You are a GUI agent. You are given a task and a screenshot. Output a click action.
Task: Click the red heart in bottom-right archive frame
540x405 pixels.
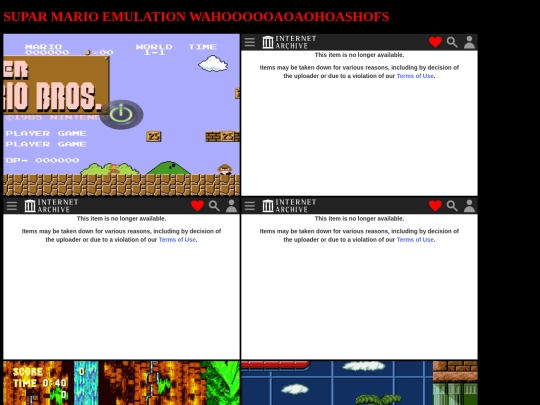[x=435, y=206]
